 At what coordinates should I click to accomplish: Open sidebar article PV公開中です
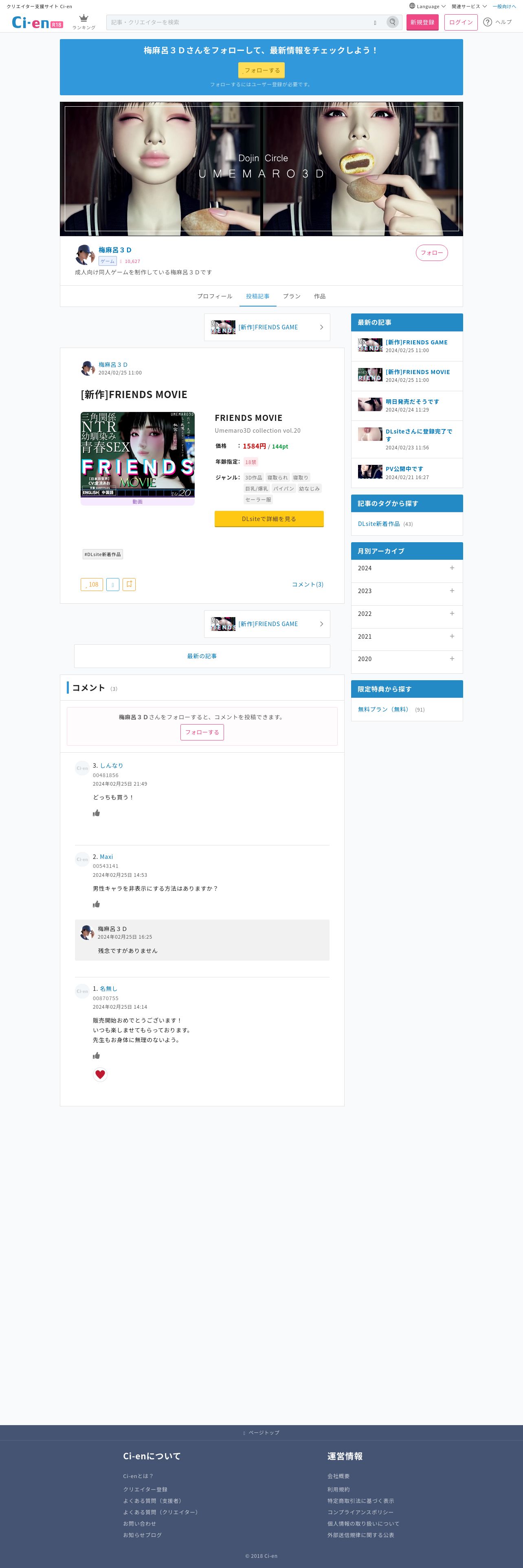[404, 469]
